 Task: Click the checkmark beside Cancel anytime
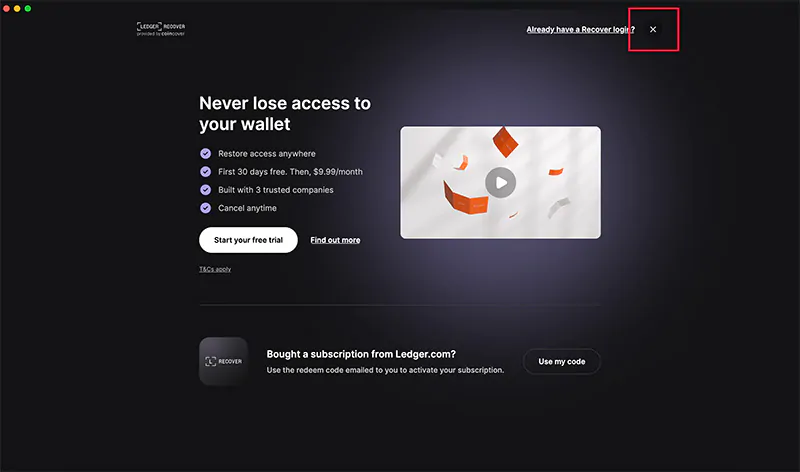click(x=206, y=208)
